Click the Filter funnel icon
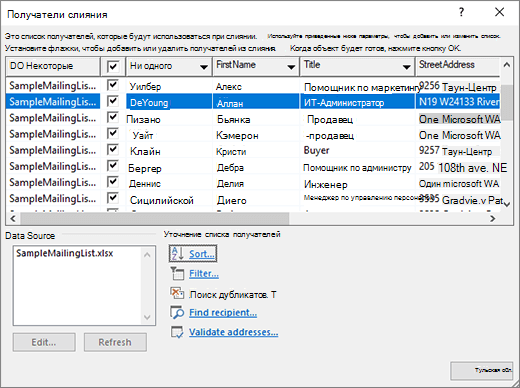The height and width of the screenshot is (388, 520). 177,273
